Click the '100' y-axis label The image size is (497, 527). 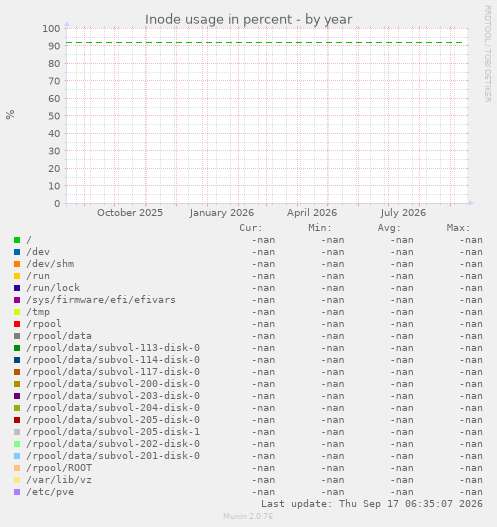[51, 29]
